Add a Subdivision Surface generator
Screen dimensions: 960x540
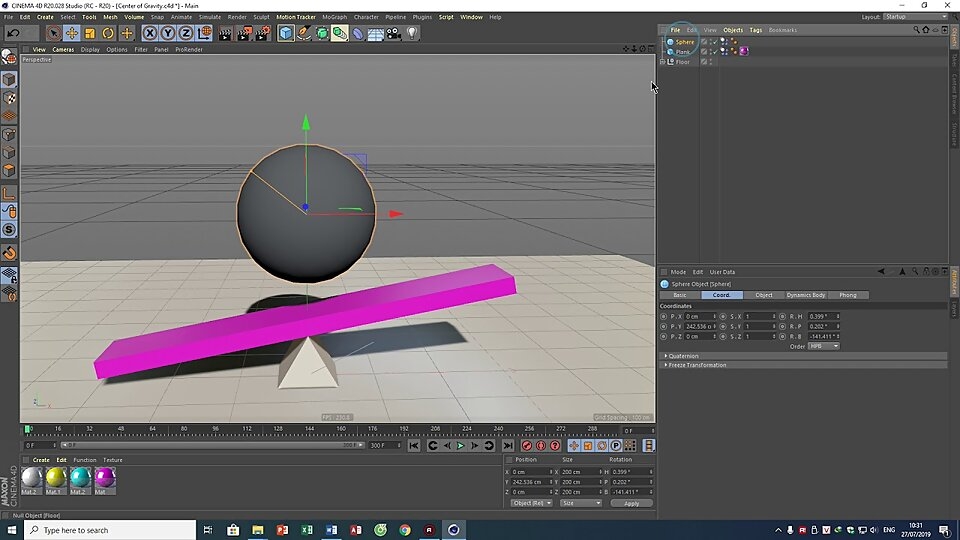(x=322, y=33)
